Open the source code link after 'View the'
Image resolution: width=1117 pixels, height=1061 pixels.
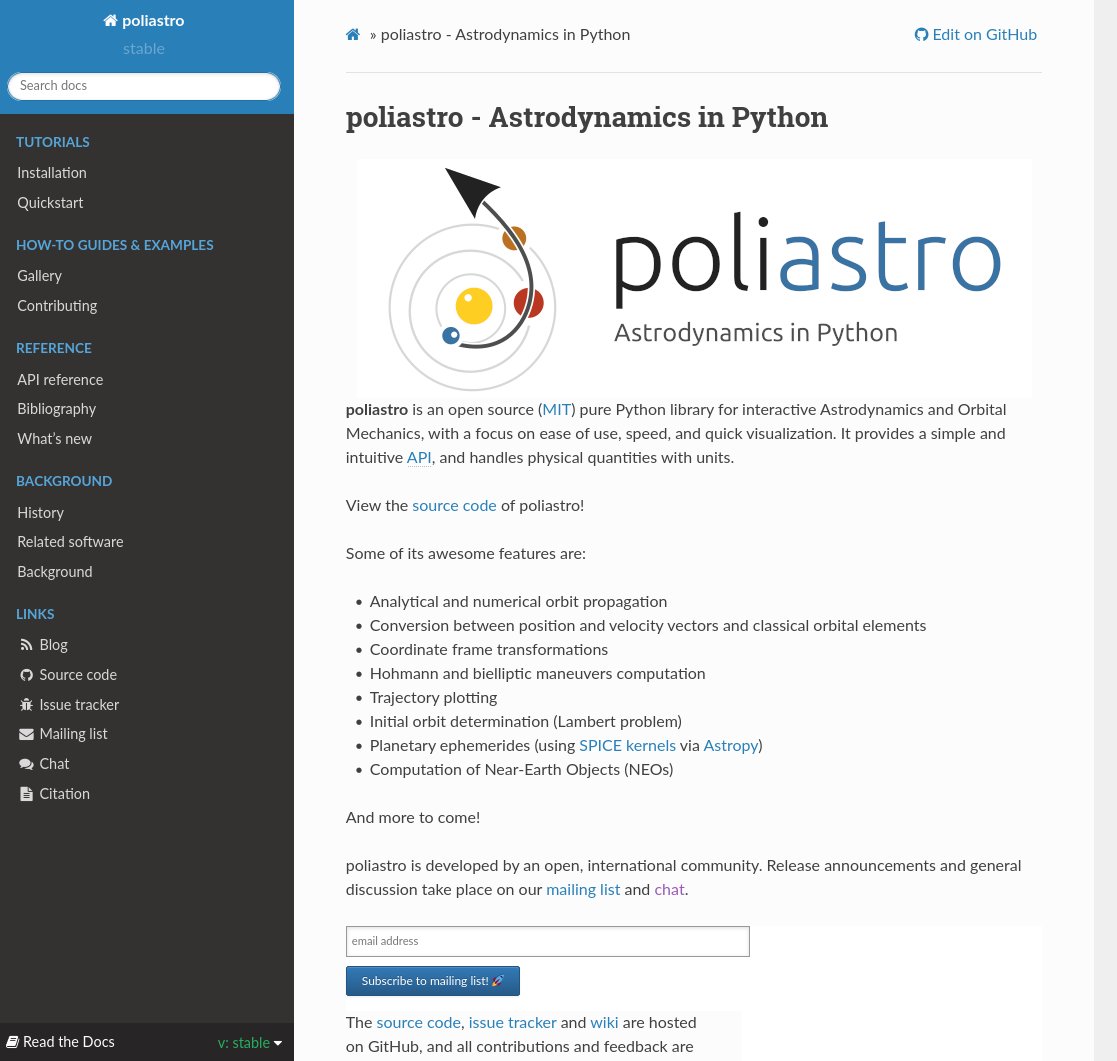point(454,506)
